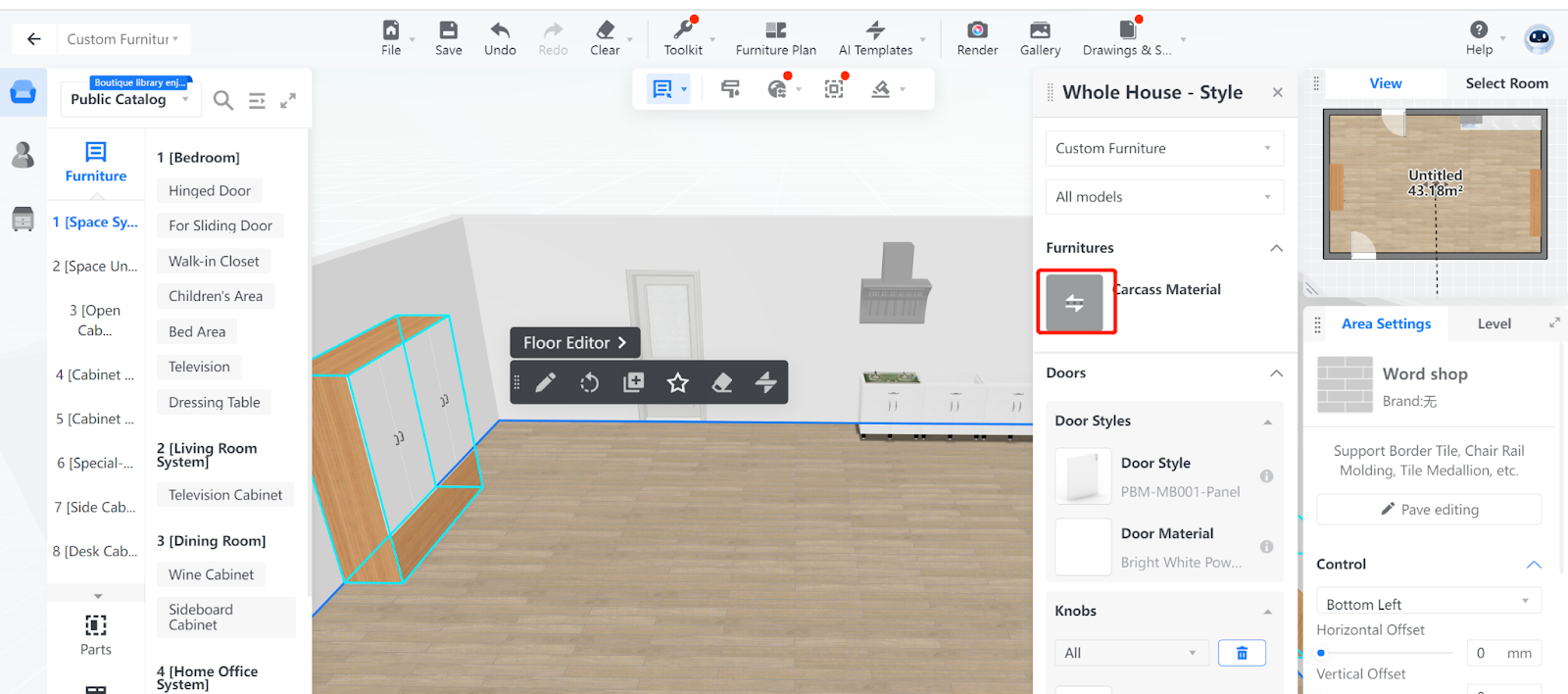Click the Horizontal Offset slider
The width and height of the screenshot is (1568, 694).
coord(1386,653)
